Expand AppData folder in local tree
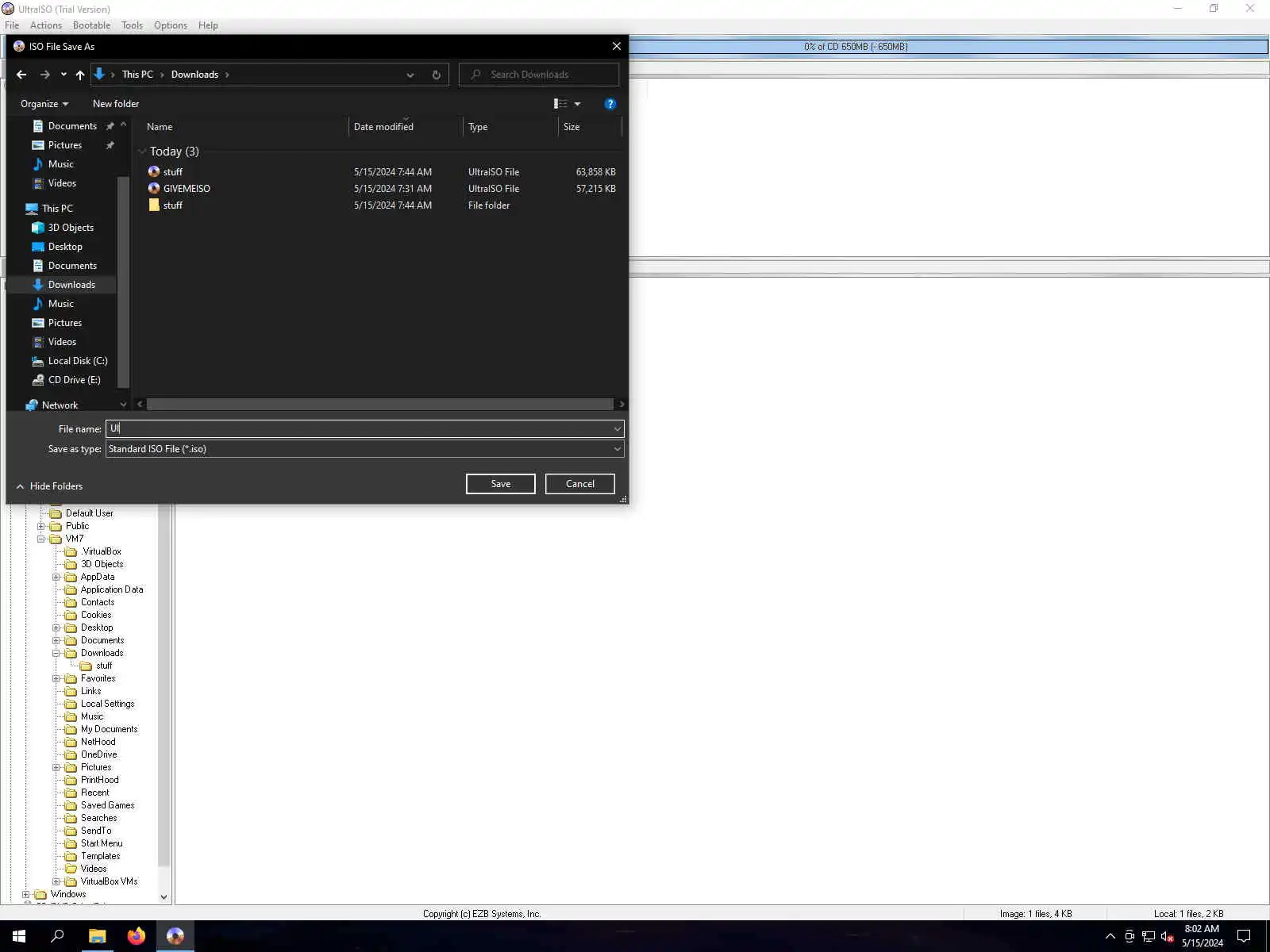Viewport: 1270px width, 952px height. [x=56, y=577]
